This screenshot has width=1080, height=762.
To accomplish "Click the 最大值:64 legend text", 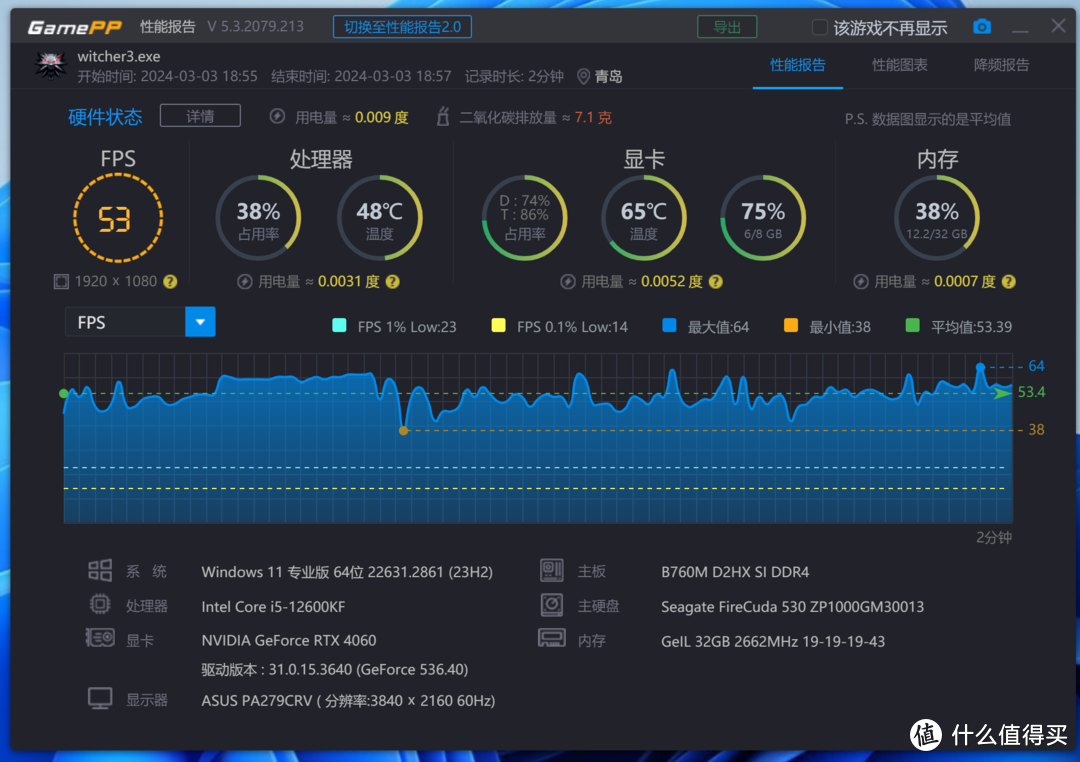I will [718, 327].
